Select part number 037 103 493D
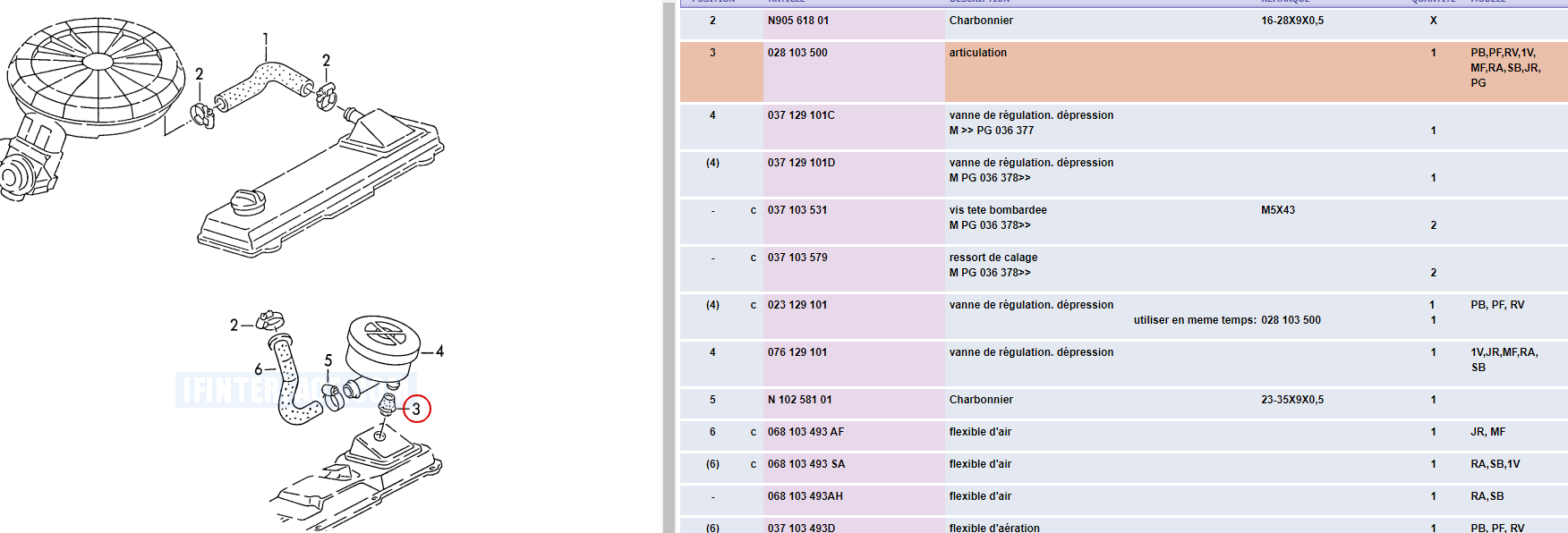 click(801, 528)
